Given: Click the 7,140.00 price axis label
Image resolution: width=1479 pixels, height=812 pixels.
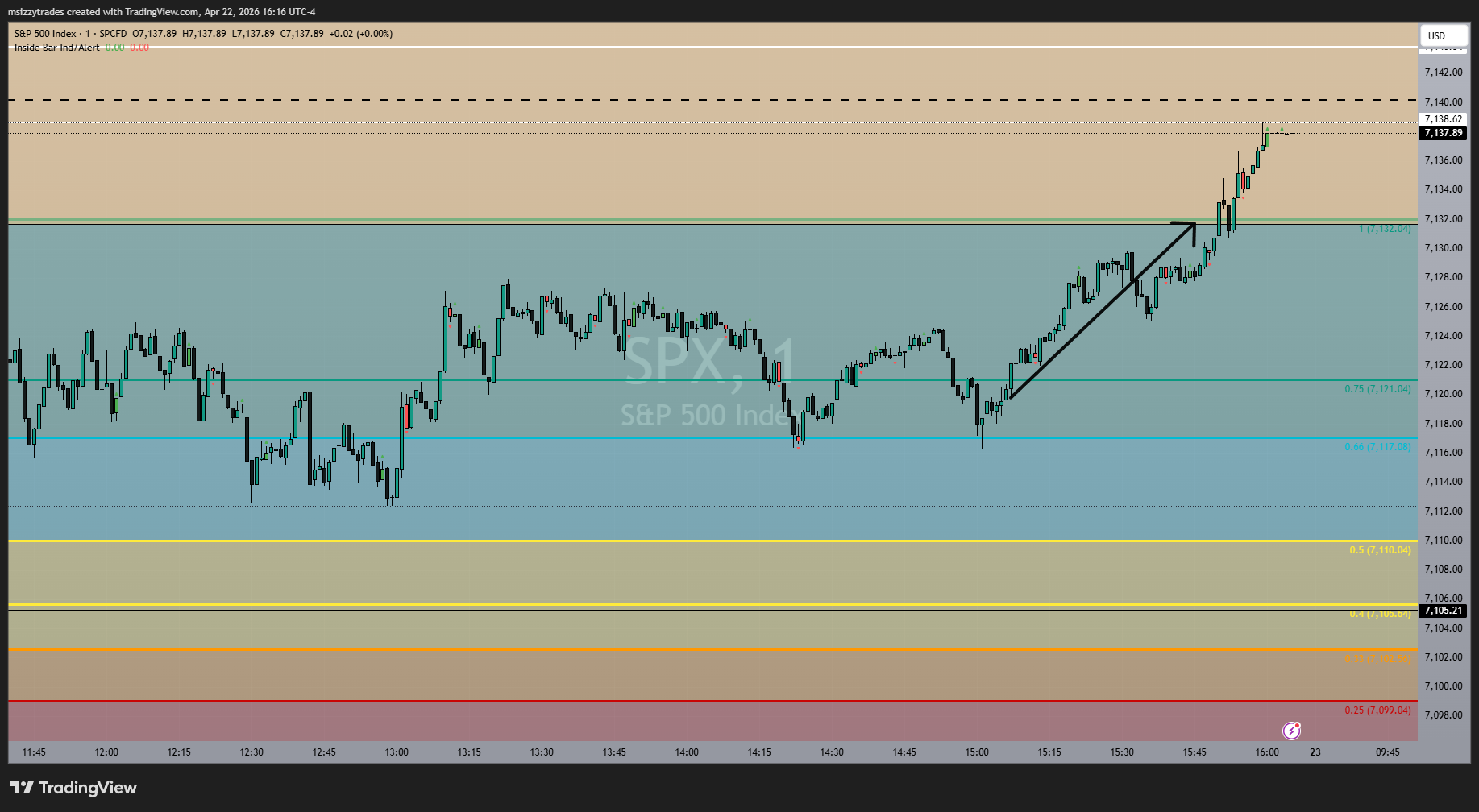Looking at the screenshot, I should (1444, 102).
